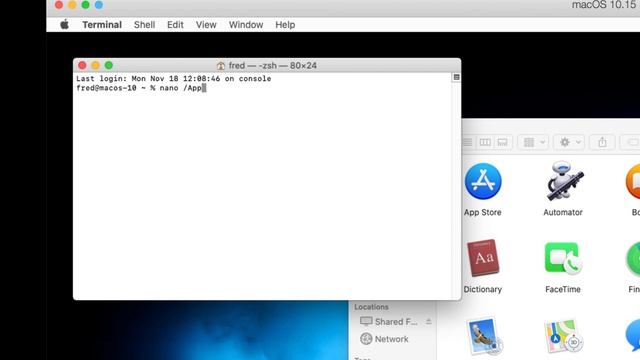Select the Messages app icon in Finder
This screenshot has height=360, width=640.
(633, 336)
